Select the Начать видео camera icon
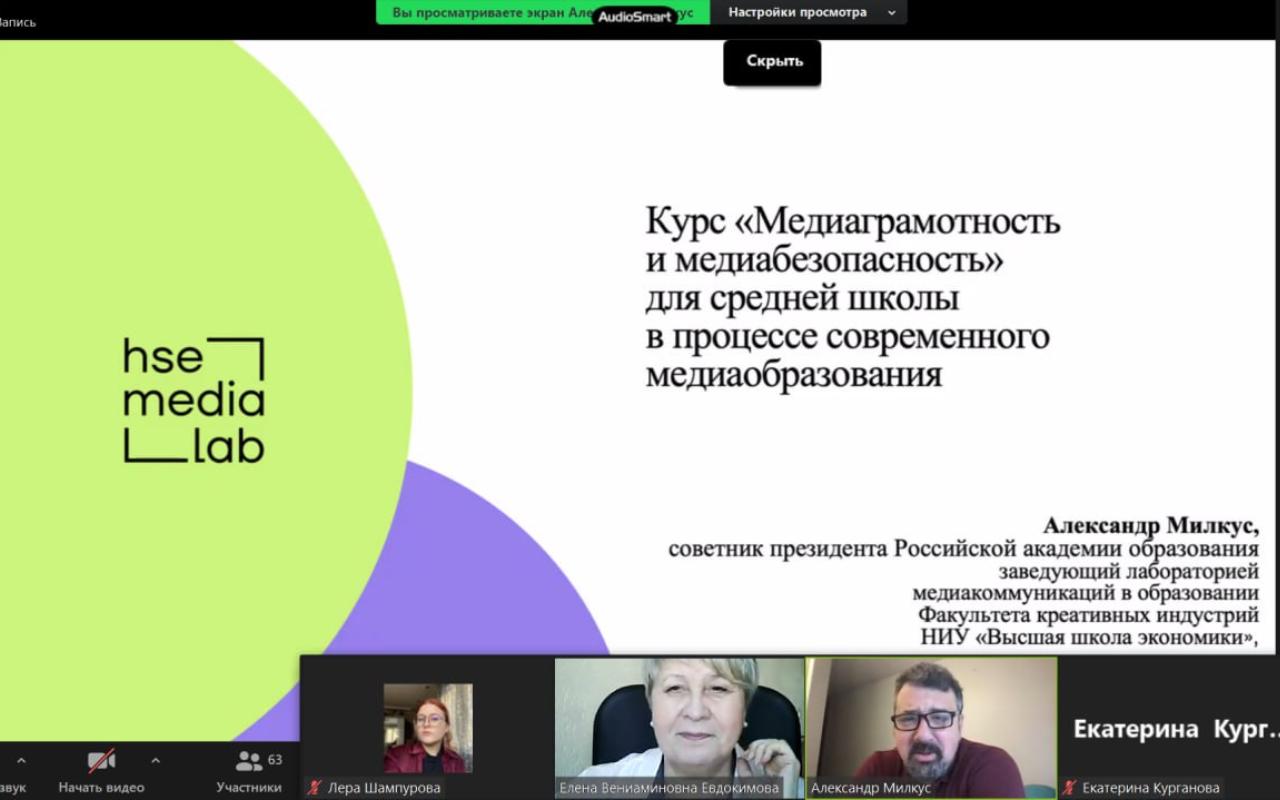Image resolution: width=1280 pixels, height=800 pixels. [100, 760]
